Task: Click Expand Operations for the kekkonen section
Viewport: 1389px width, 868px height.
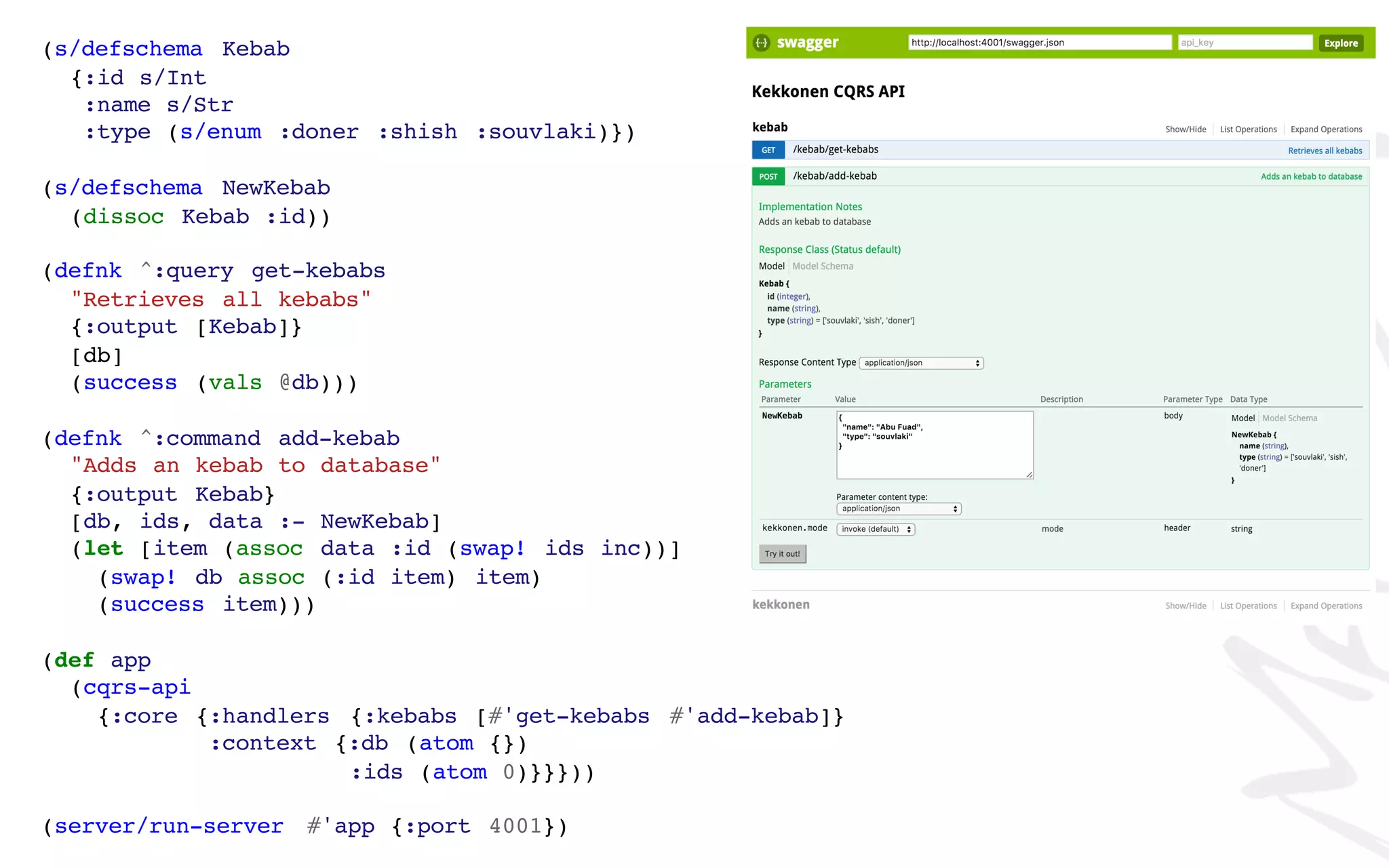Action: [x=1326, y=606]
